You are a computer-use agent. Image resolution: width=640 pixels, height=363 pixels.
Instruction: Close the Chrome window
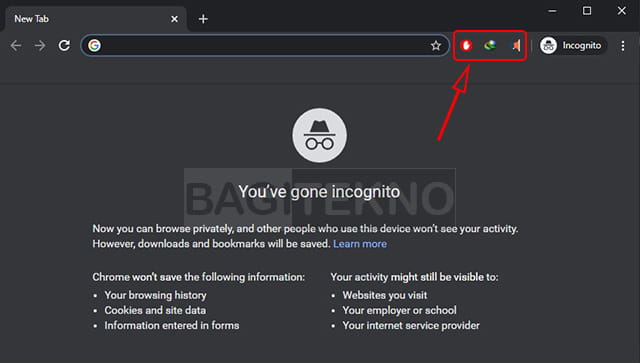[622, 11]
